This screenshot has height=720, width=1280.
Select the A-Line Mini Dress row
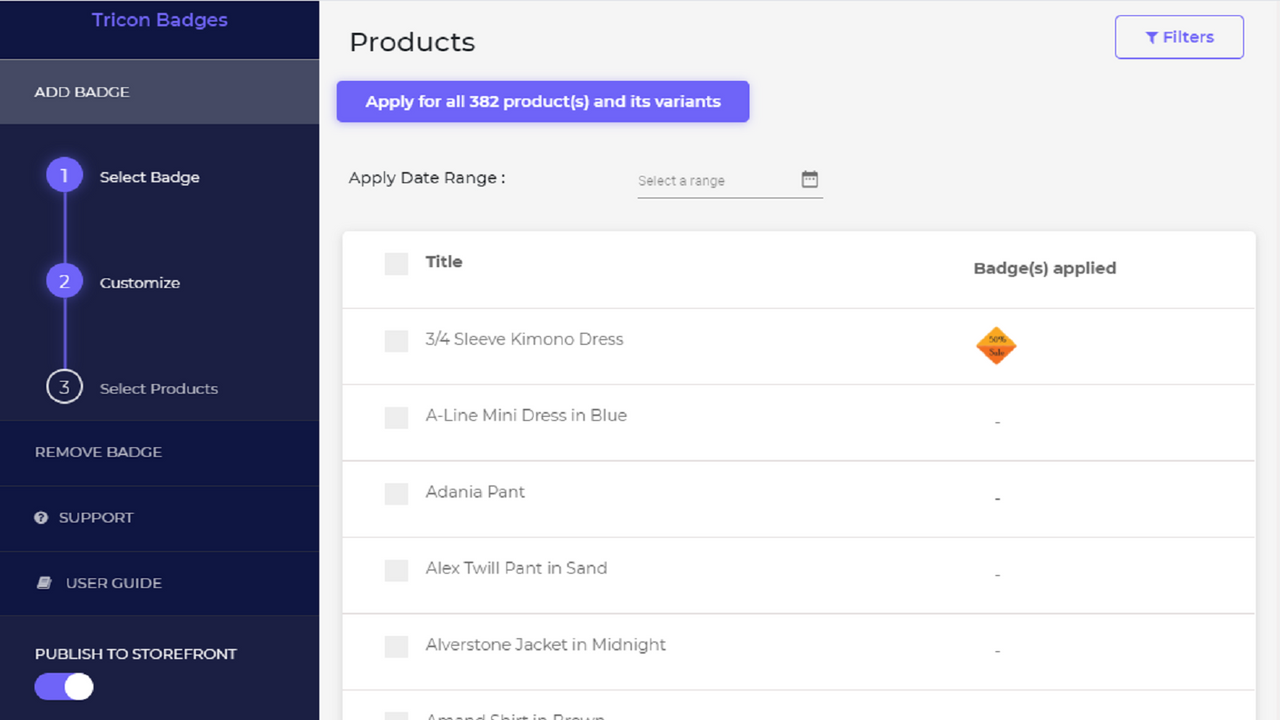point(527,415)
